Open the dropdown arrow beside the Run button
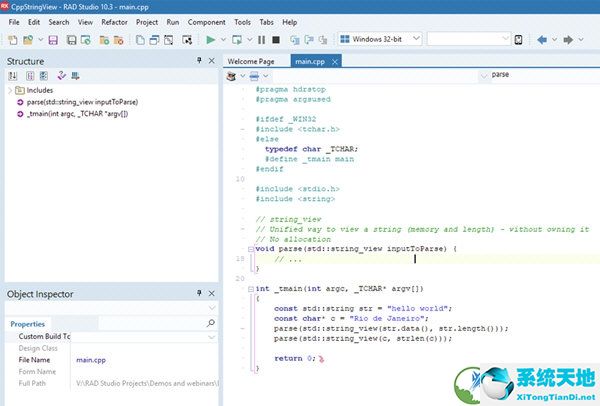600x406 pixels. coord(223,40)
